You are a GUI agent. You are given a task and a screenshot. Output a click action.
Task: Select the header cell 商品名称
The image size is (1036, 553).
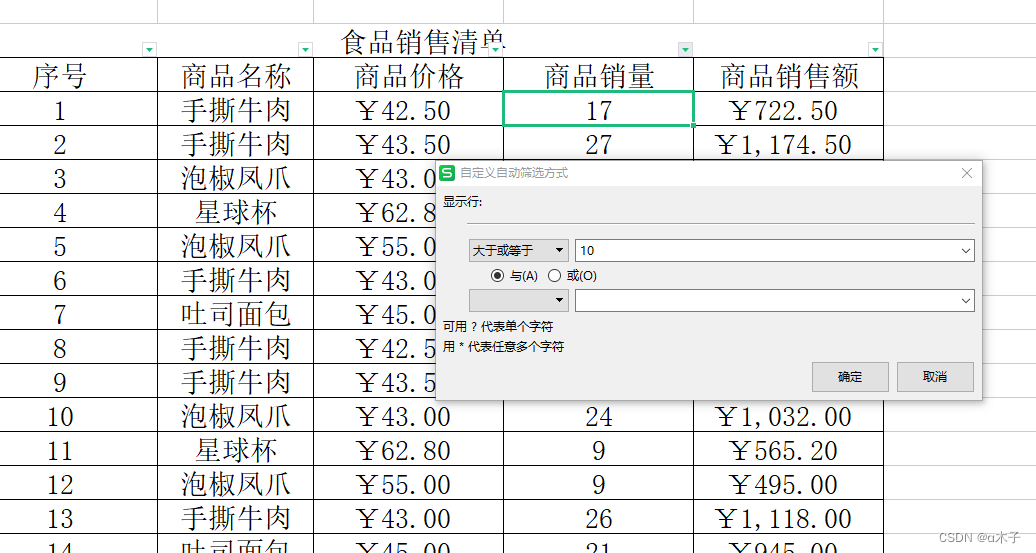pyautogui.click(x=235, y=75)
